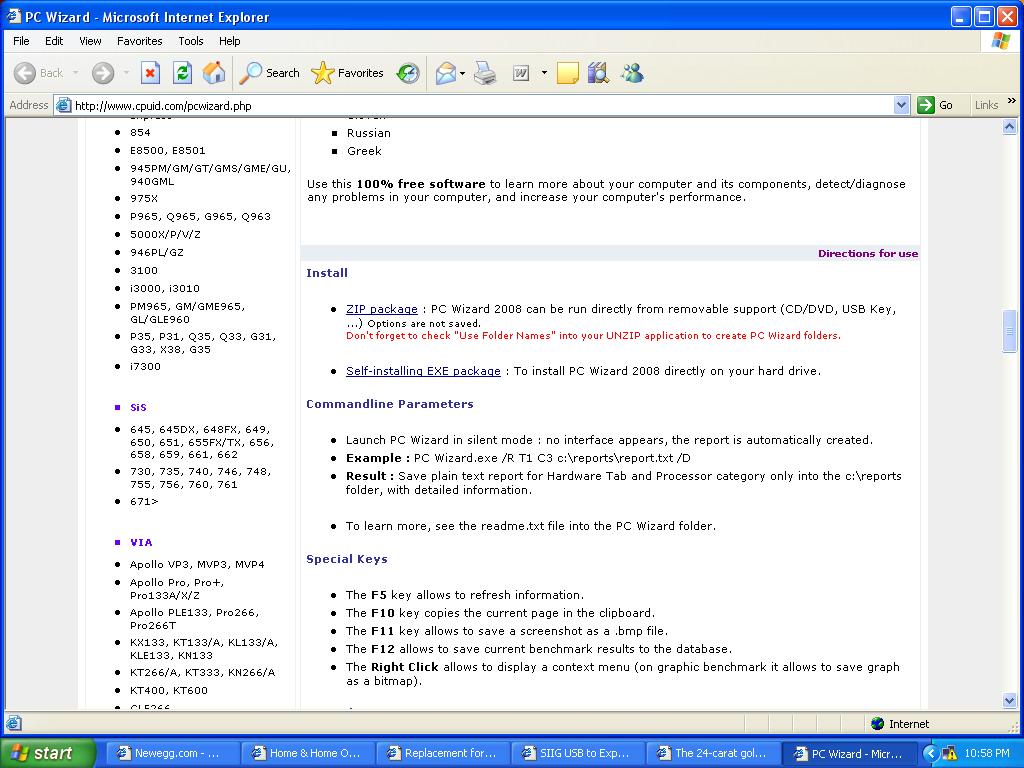Click the Internet zone globe in status bar
Viewport: 1024px width, 768px height.
click(x=878, y=724)
